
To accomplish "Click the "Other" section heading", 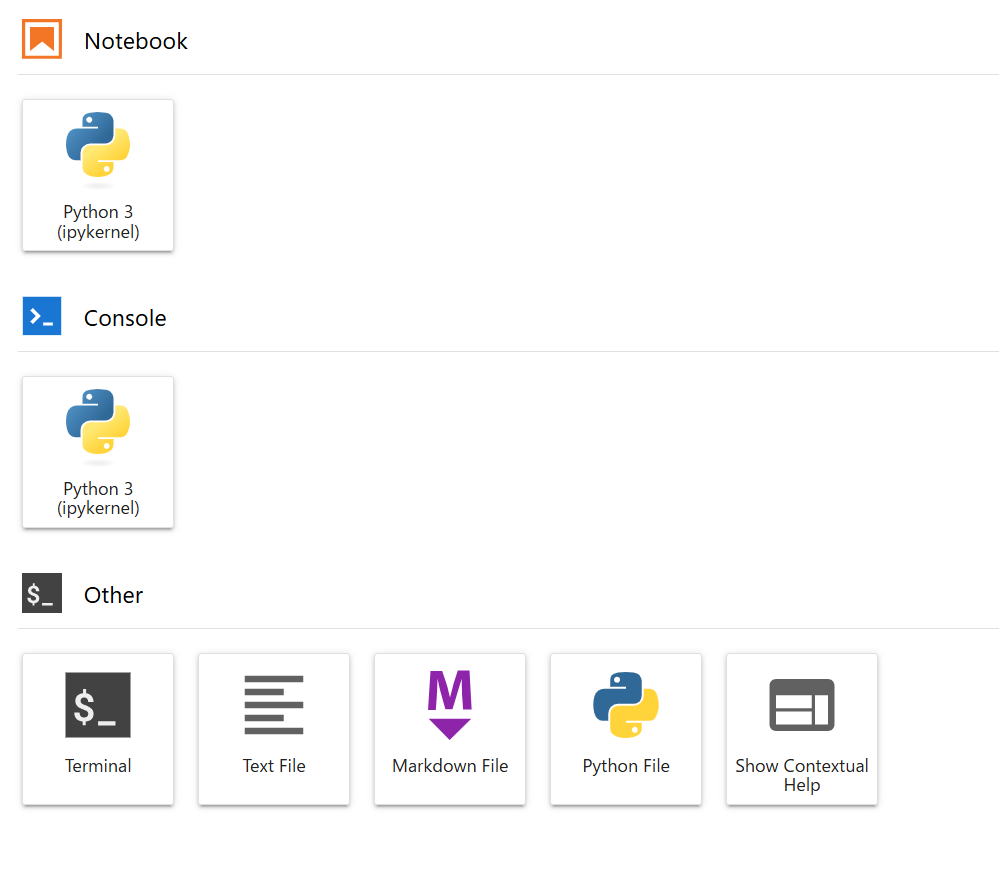I will [x=113, y=595].
